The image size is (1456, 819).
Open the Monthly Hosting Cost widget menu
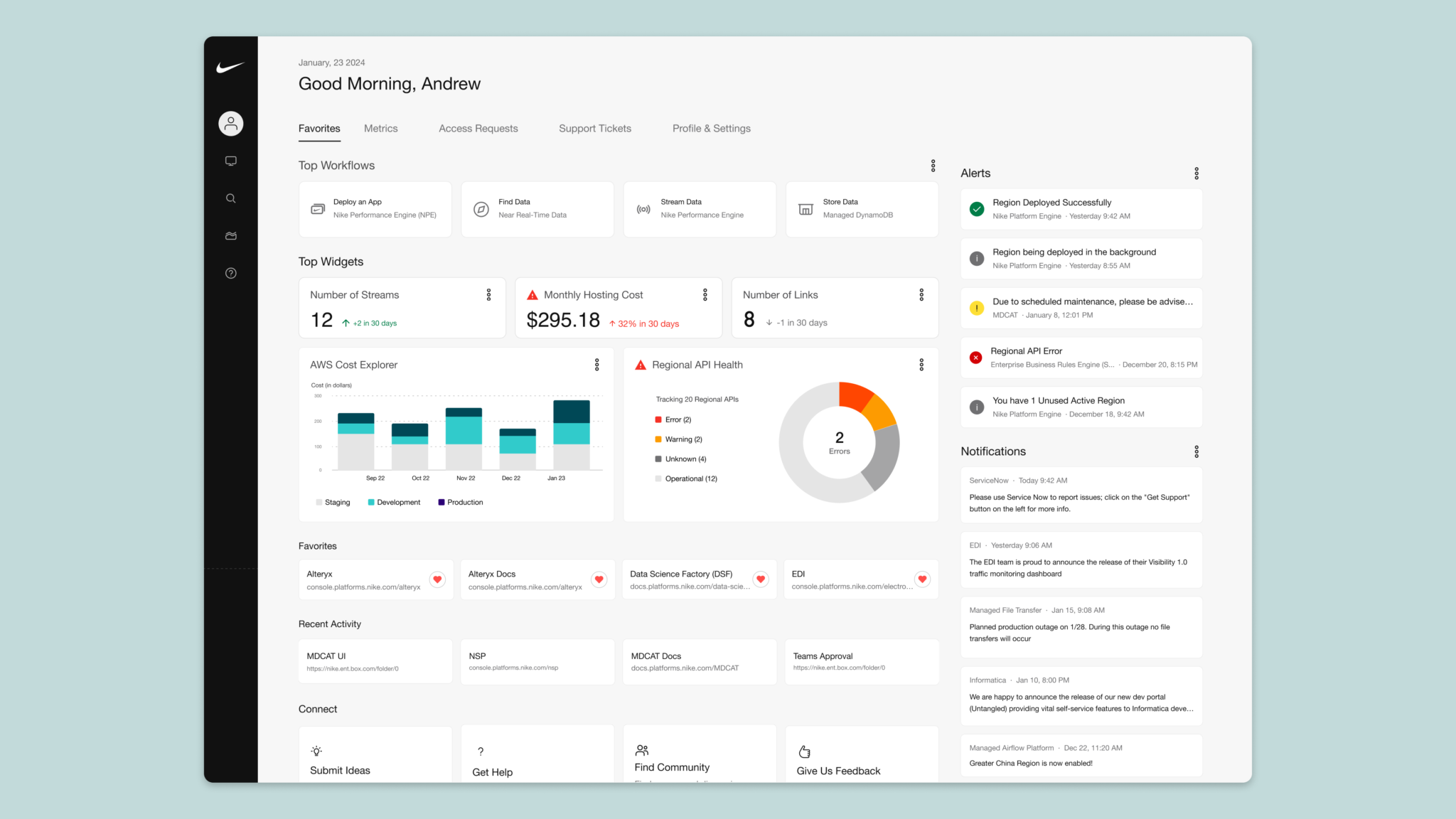coord(705,295)
